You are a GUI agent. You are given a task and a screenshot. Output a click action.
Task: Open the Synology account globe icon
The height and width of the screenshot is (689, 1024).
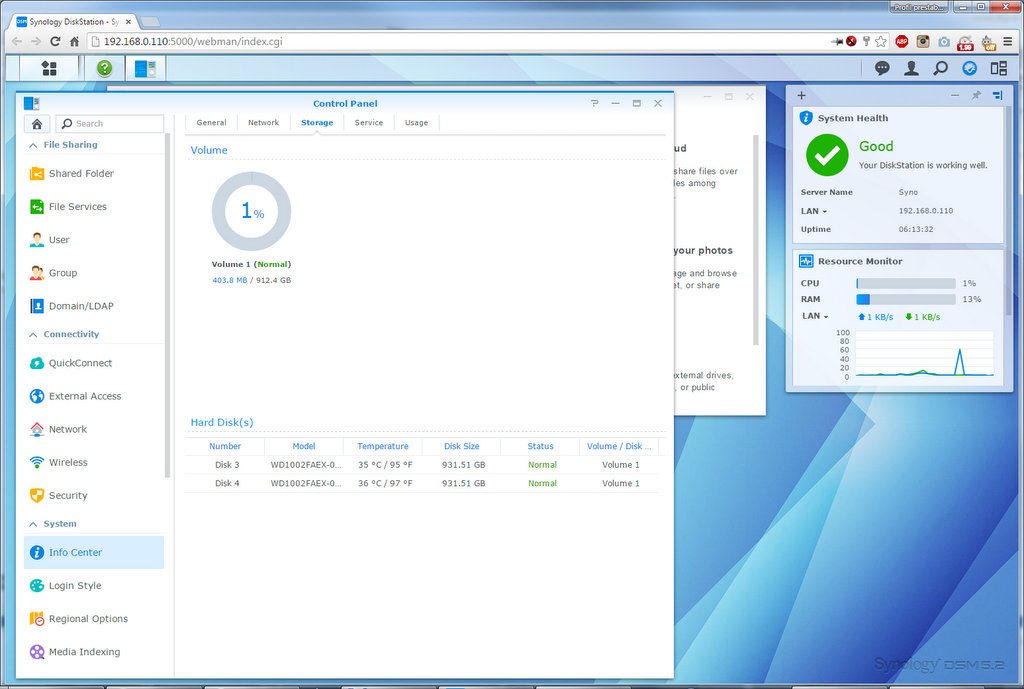point(970,68)
